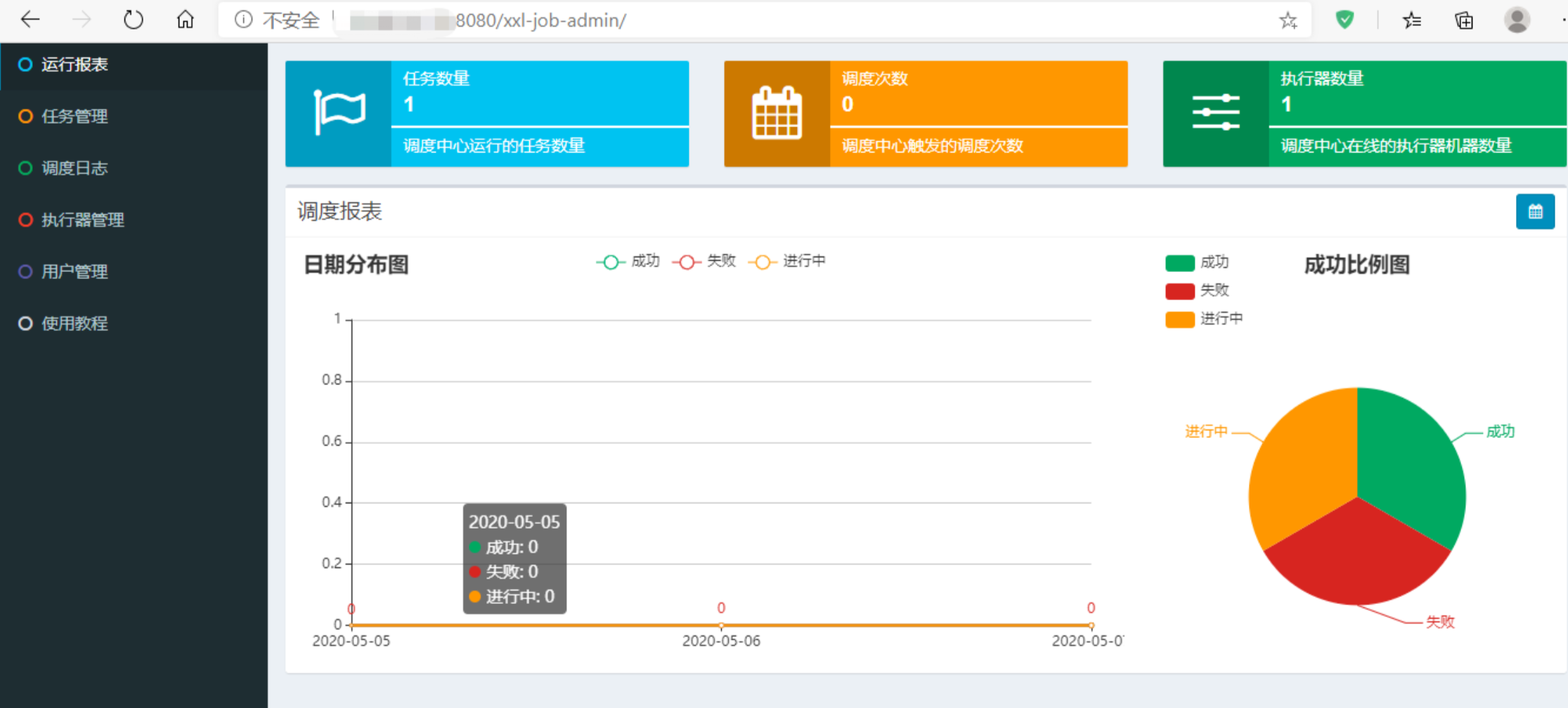Click the white circle icon beside 使用教程

[x=25, y=323]
